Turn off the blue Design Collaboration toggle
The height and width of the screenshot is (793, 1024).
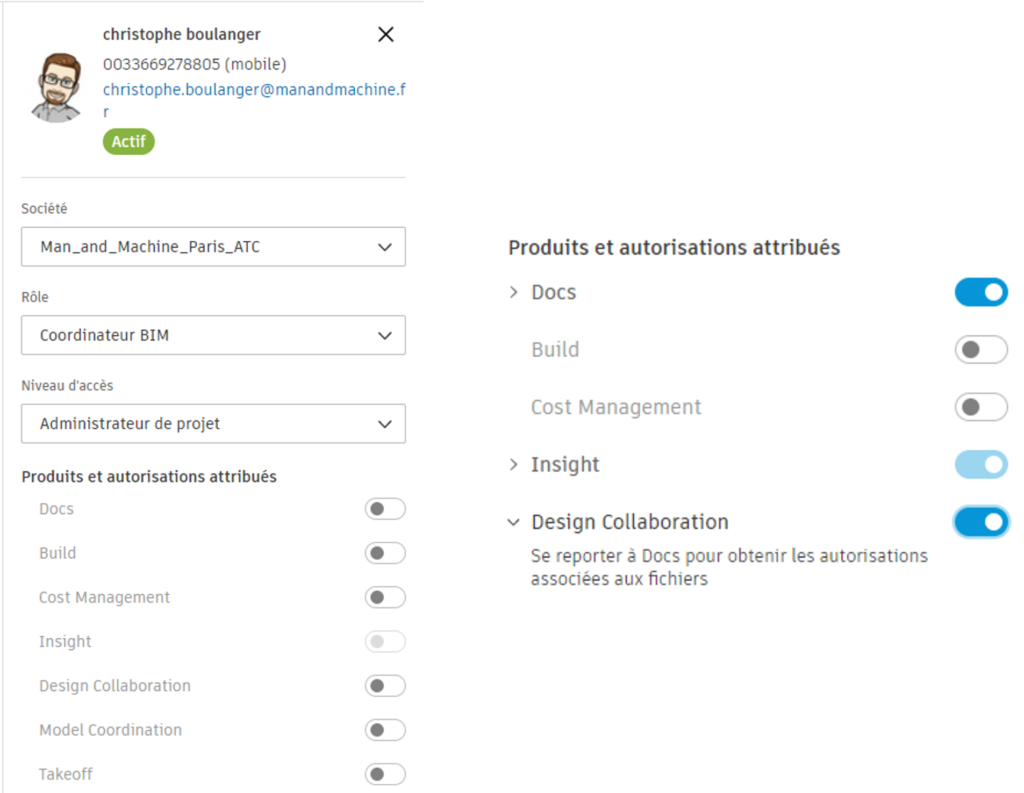(x=981, y=522)
